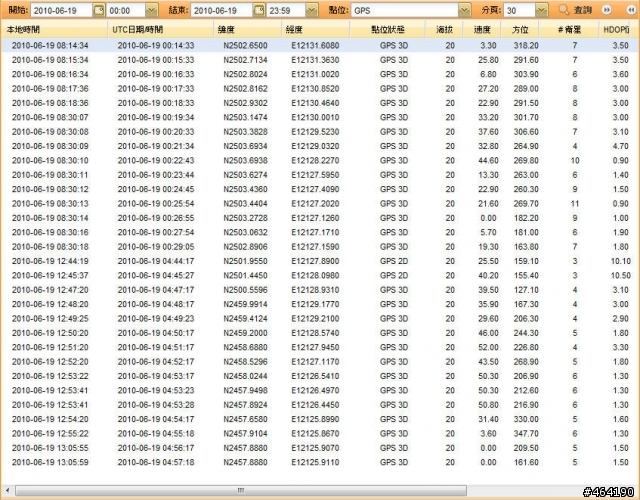The image size is (640, 500).
Task: Expand the page size 30 dropdown
Action: 542,10
